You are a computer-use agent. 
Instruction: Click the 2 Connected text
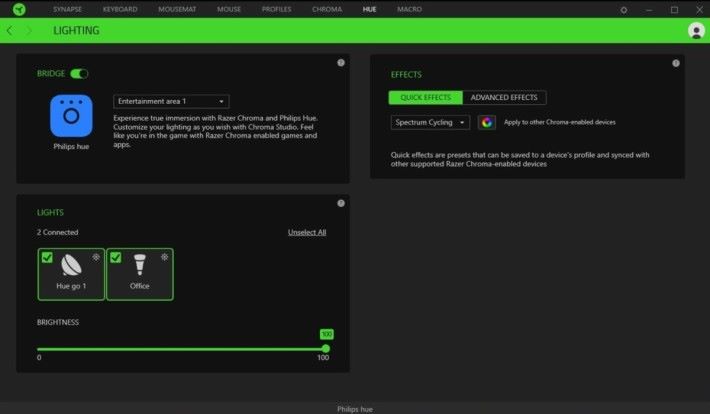(58, 232)
